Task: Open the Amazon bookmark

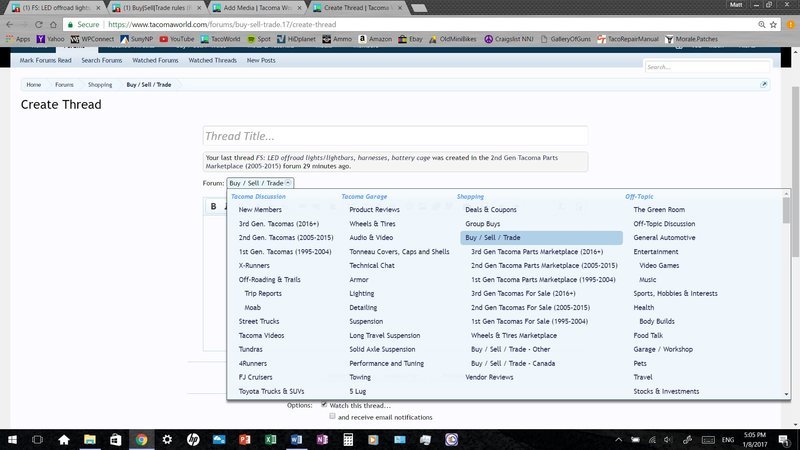Action: [375, 39]
